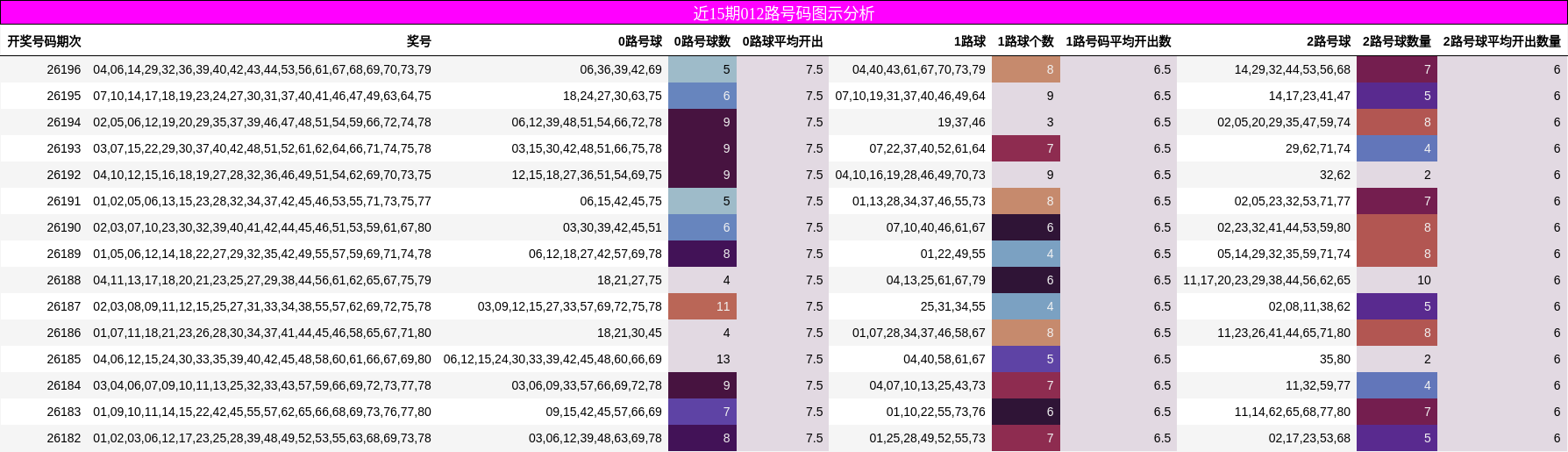This screenshot has height=452, width=1568.
Task: Select 0路号球 cell 18,21,27,75
Action: 630,280
